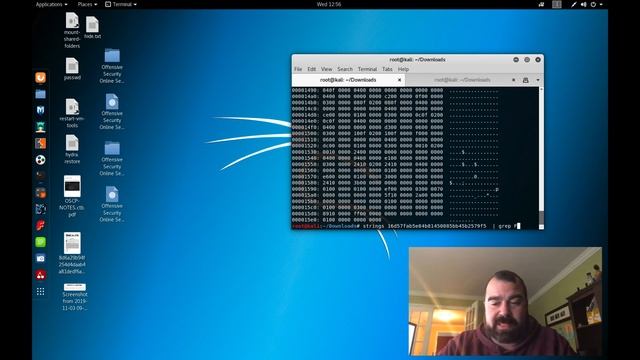Open the clock and calendar in top bar

(329, 4)
